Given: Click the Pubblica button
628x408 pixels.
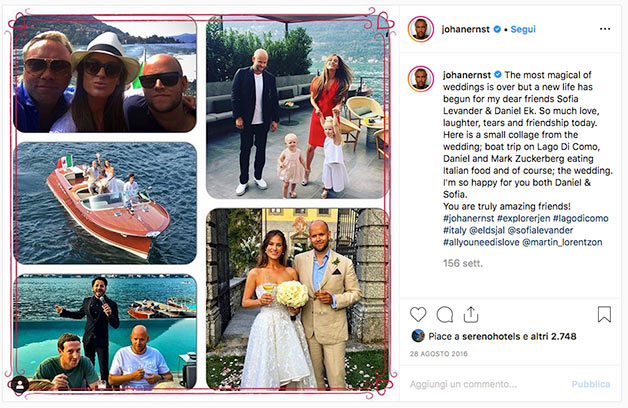Looking at the screenshot, I should pos(591,384).
